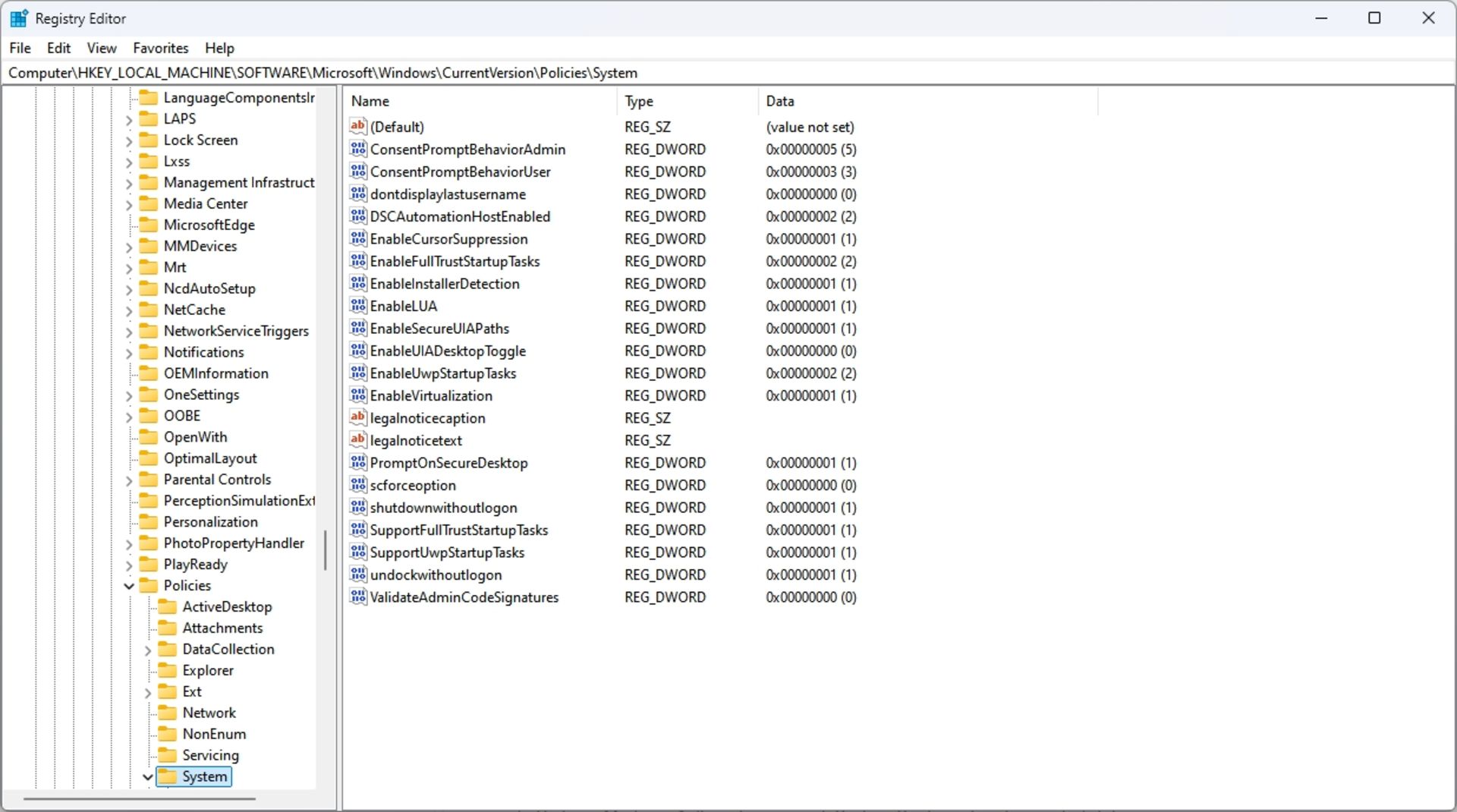Expand the Parental Controls key
1457x812 pixels.
(129, 480)
